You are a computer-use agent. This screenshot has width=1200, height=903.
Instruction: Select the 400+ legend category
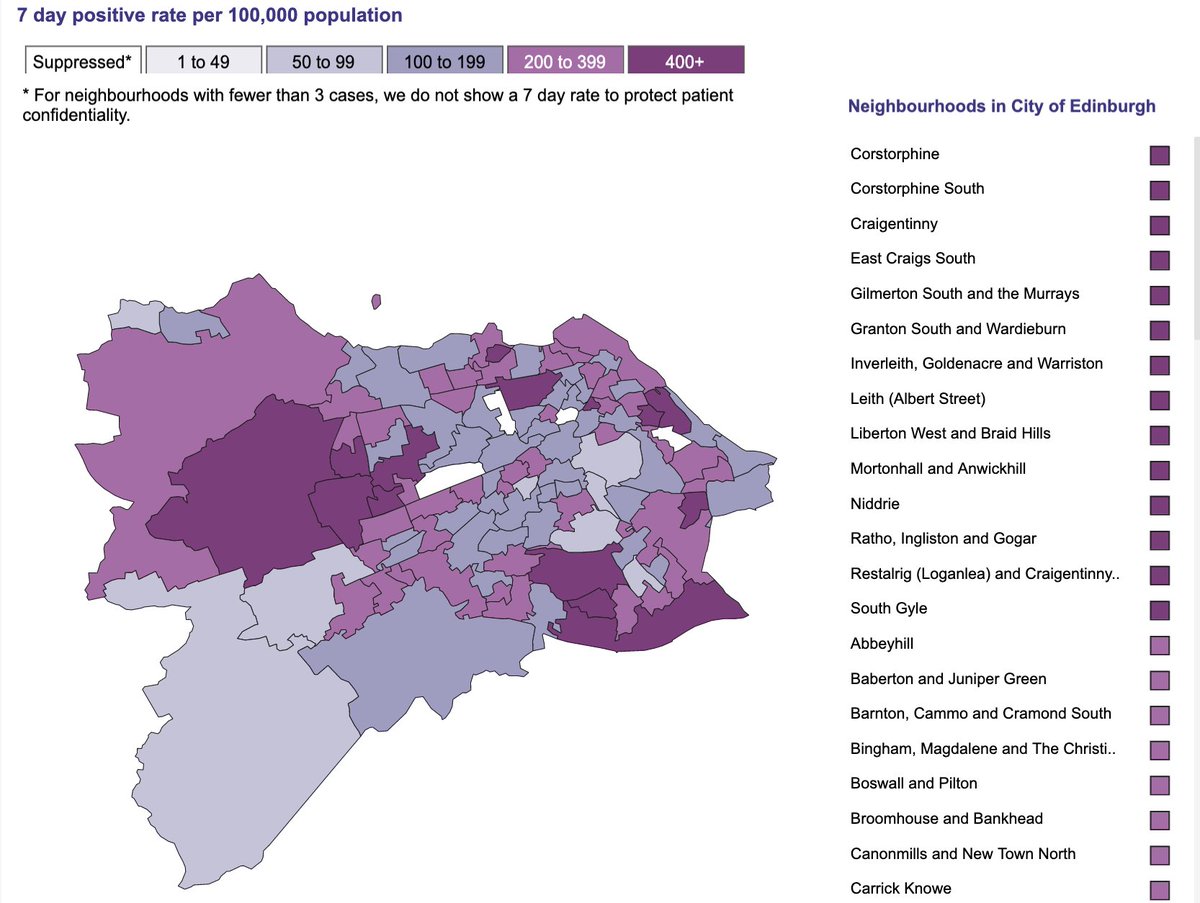click(685, 59)
